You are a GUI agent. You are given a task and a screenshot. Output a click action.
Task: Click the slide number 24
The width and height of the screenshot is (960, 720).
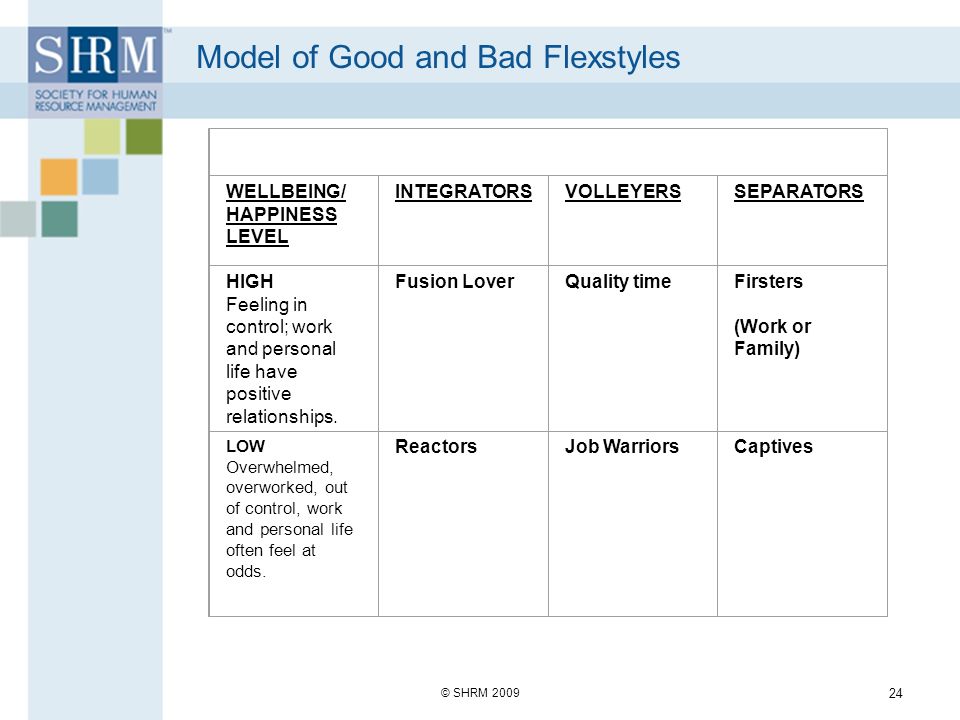[x=895, y=693]
